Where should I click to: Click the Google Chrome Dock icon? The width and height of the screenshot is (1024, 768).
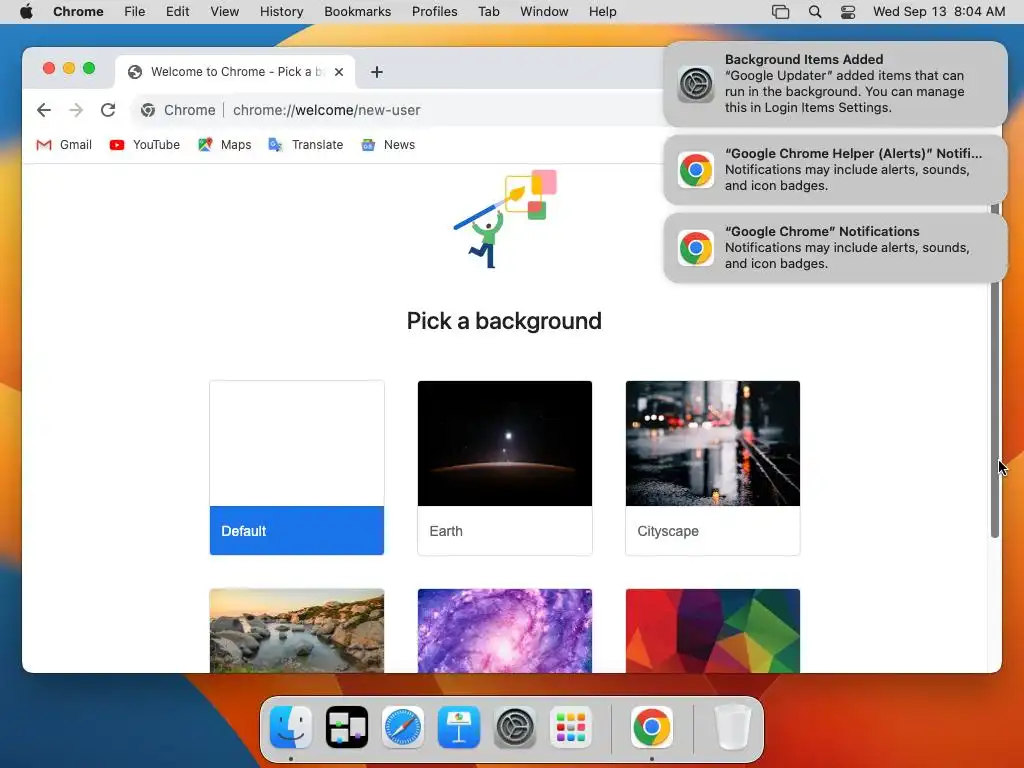coord(652,727)
